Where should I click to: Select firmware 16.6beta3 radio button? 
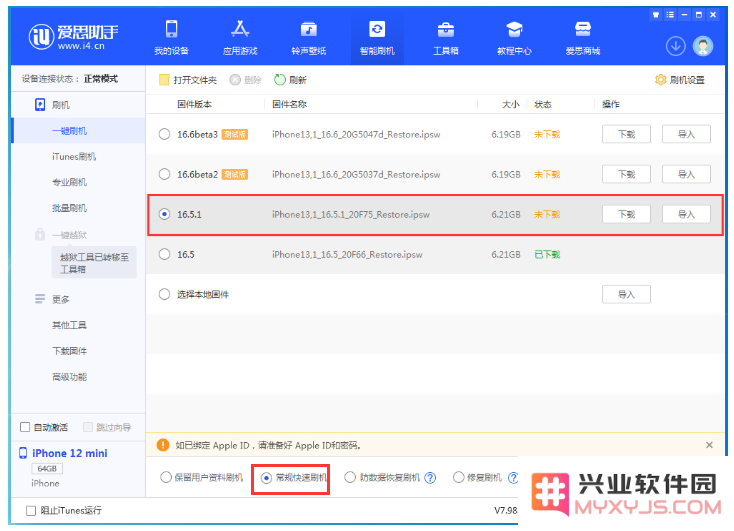pos(164,134)
